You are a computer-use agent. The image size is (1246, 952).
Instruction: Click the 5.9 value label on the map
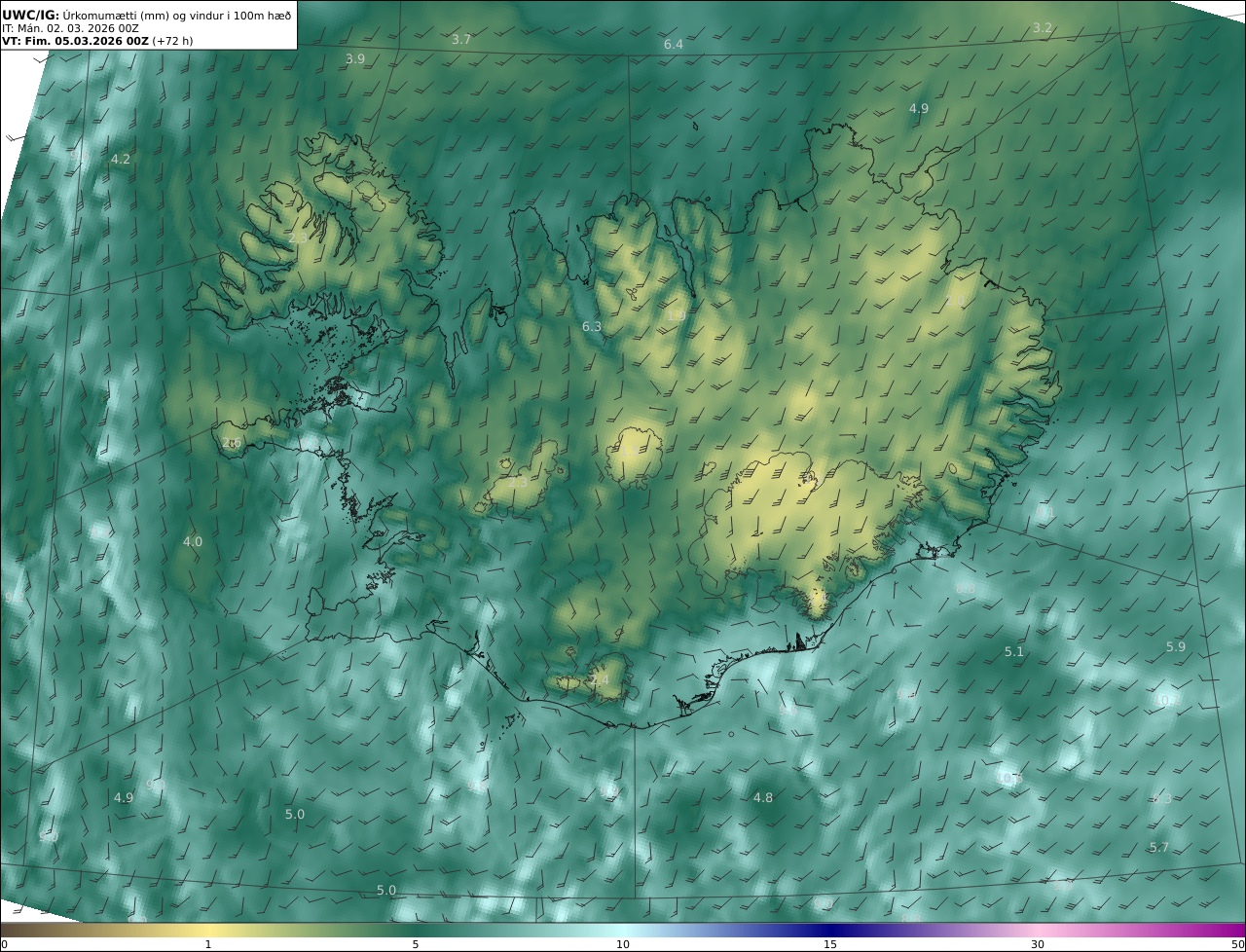click(1176, 647)
